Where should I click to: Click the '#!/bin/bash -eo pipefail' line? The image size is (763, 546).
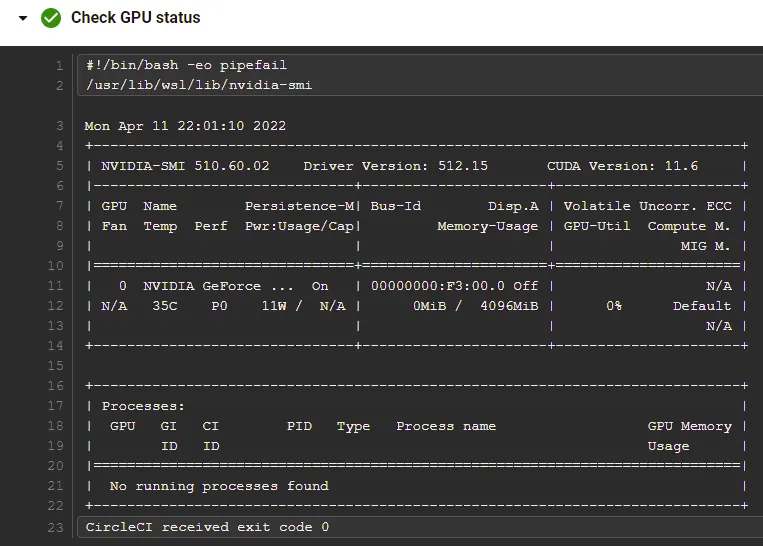pos(186,65)
